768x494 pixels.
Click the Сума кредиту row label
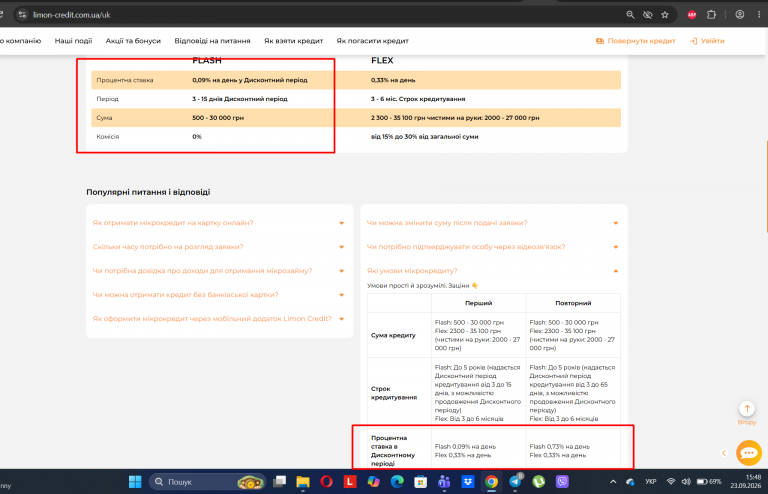[x=393, y=335]
